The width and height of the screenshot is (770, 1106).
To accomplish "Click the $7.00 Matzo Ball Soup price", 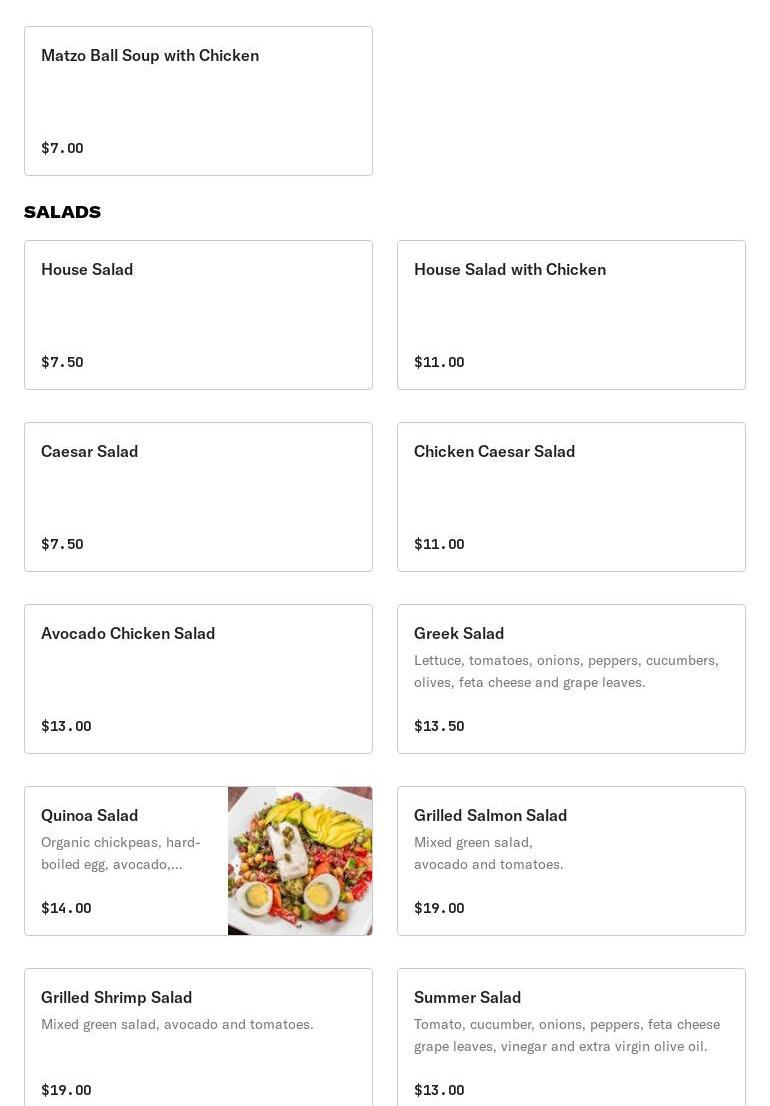I will coord(62,149).
